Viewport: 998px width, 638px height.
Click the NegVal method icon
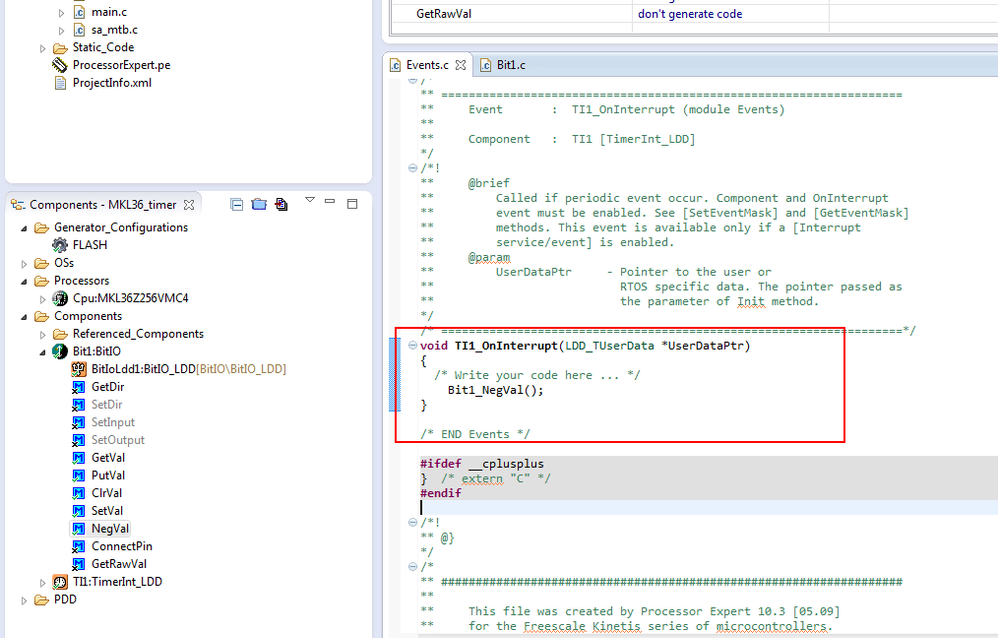(x=78, y=529)
